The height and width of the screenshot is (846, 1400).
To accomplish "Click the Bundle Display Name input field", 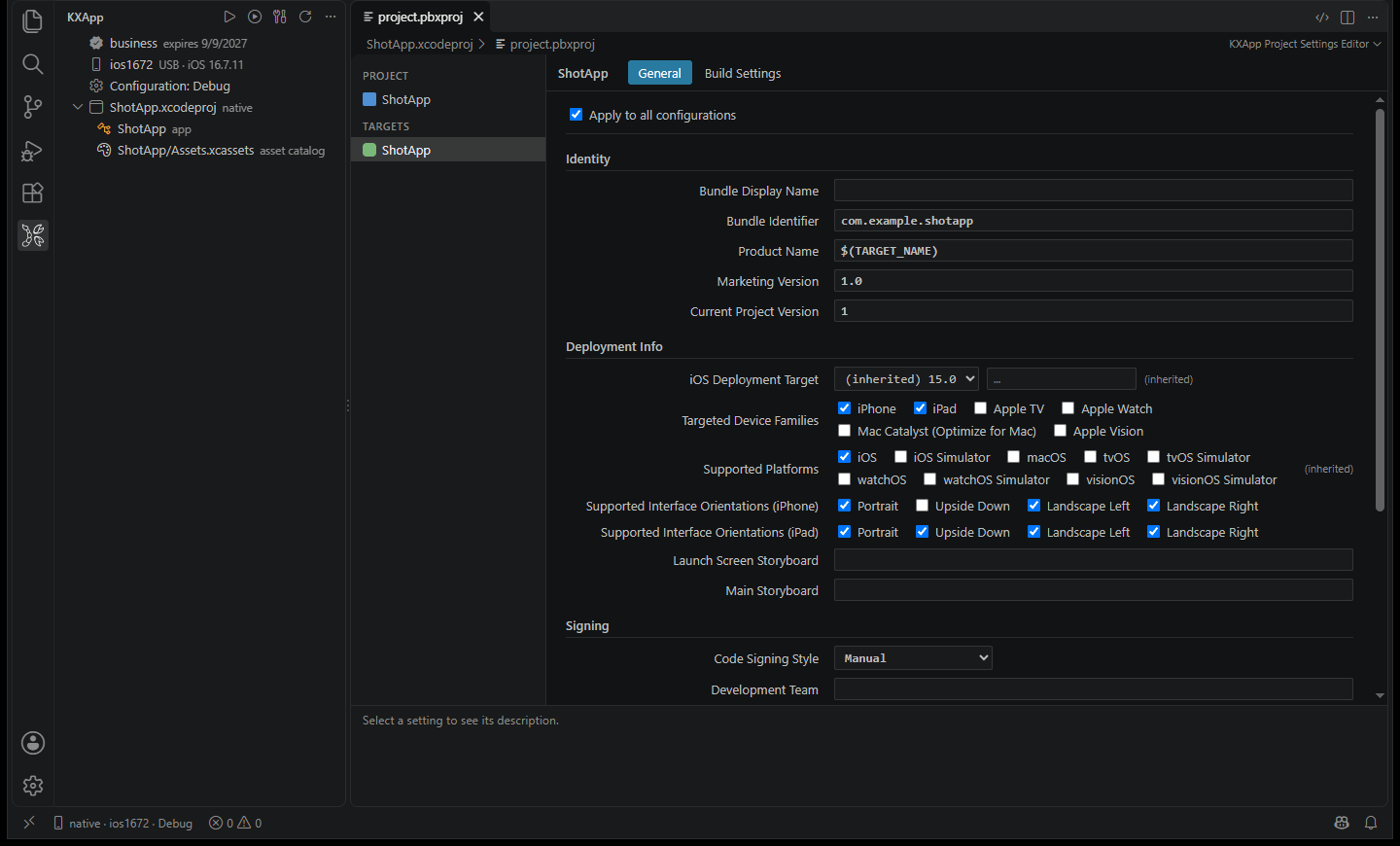I will pyautogui.click(x=1093, y=191).
